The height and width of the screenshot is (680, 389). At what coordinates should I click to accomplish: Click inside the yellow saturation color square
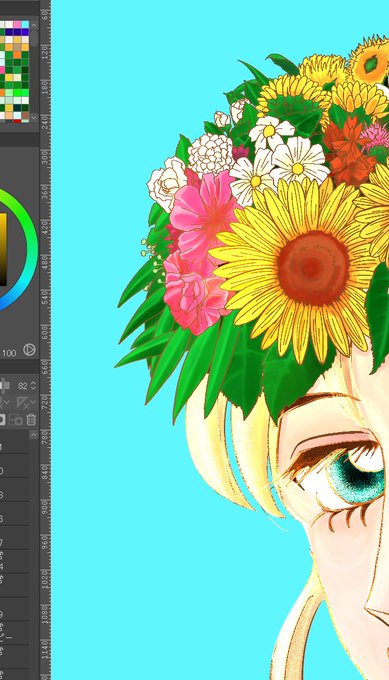pos(3,249)
